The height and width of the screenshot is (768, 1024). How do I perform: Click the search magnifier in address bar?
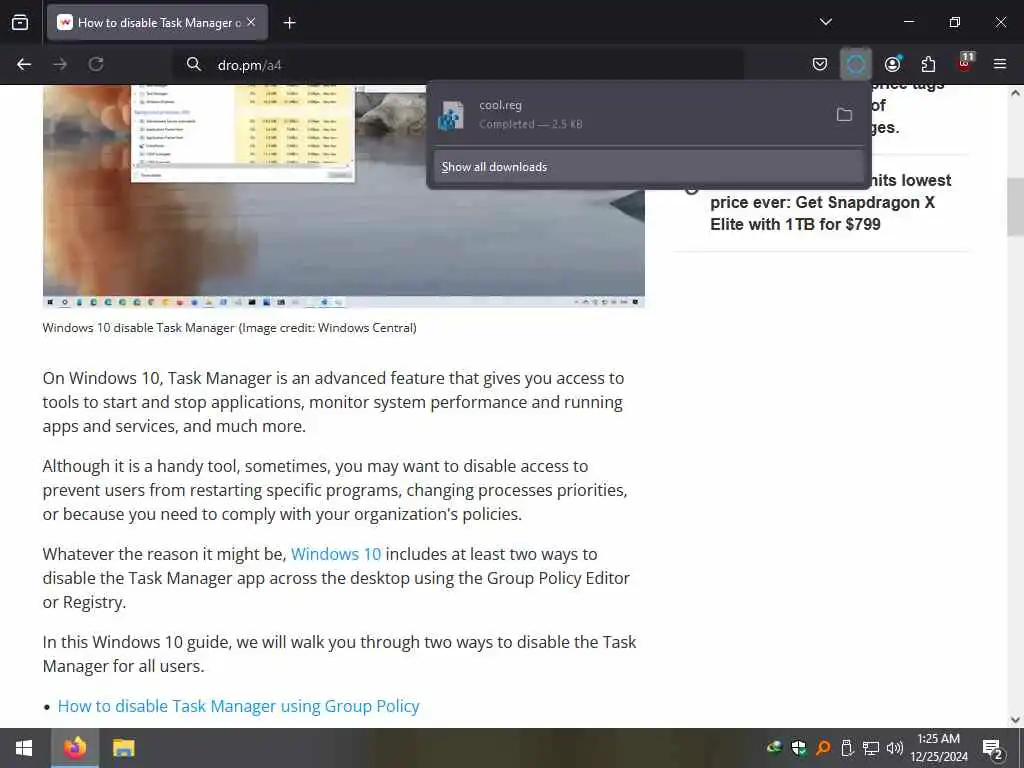[193, 64]
